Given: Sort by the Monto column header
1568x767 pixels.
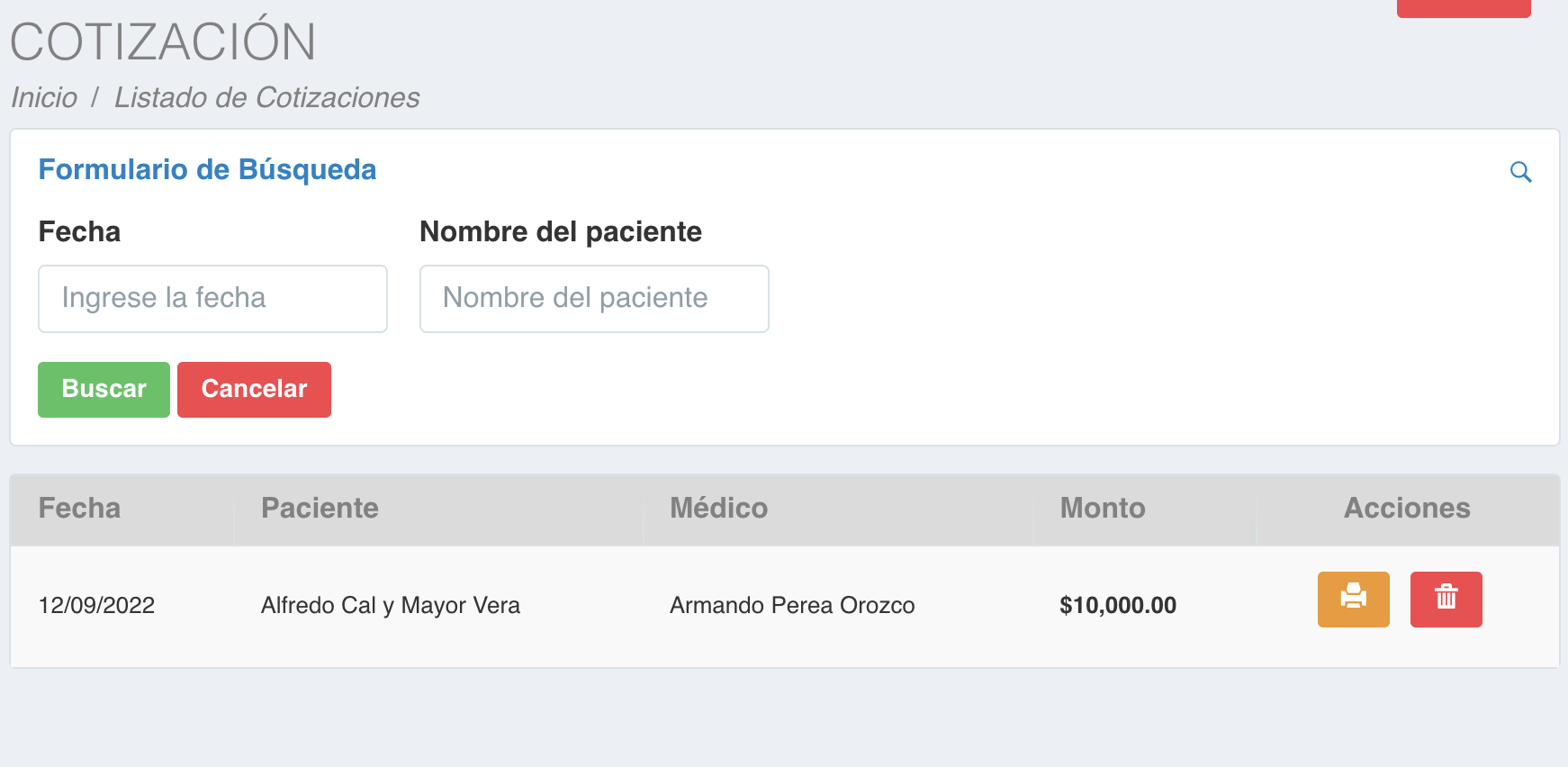Looking at the screenshot, I should tap(1103, 508).
